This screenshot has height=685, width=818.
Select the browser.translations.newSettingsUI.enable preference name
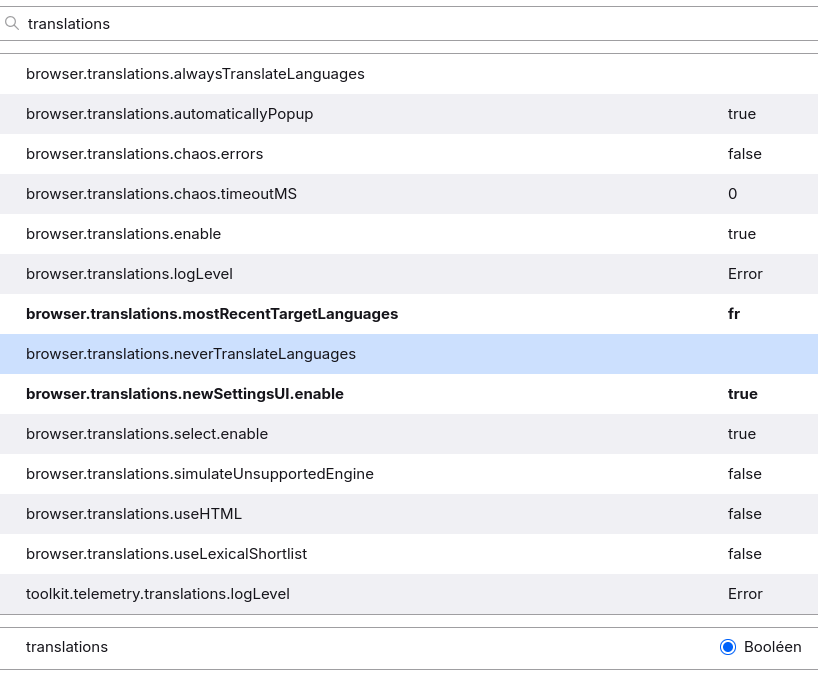pos(185,394)
